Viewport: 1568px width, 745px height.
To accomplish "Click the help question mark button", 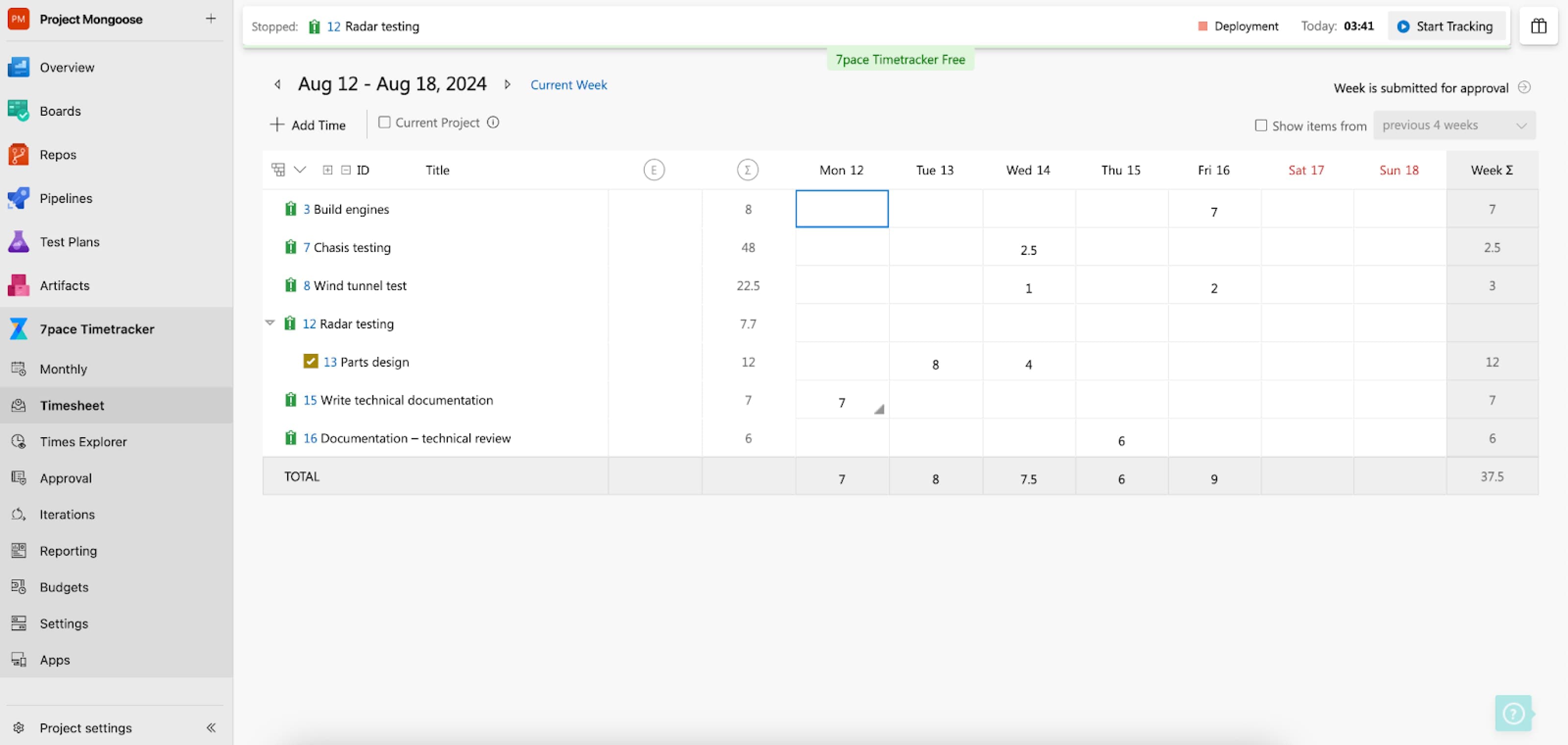I will coord(1513,713).
